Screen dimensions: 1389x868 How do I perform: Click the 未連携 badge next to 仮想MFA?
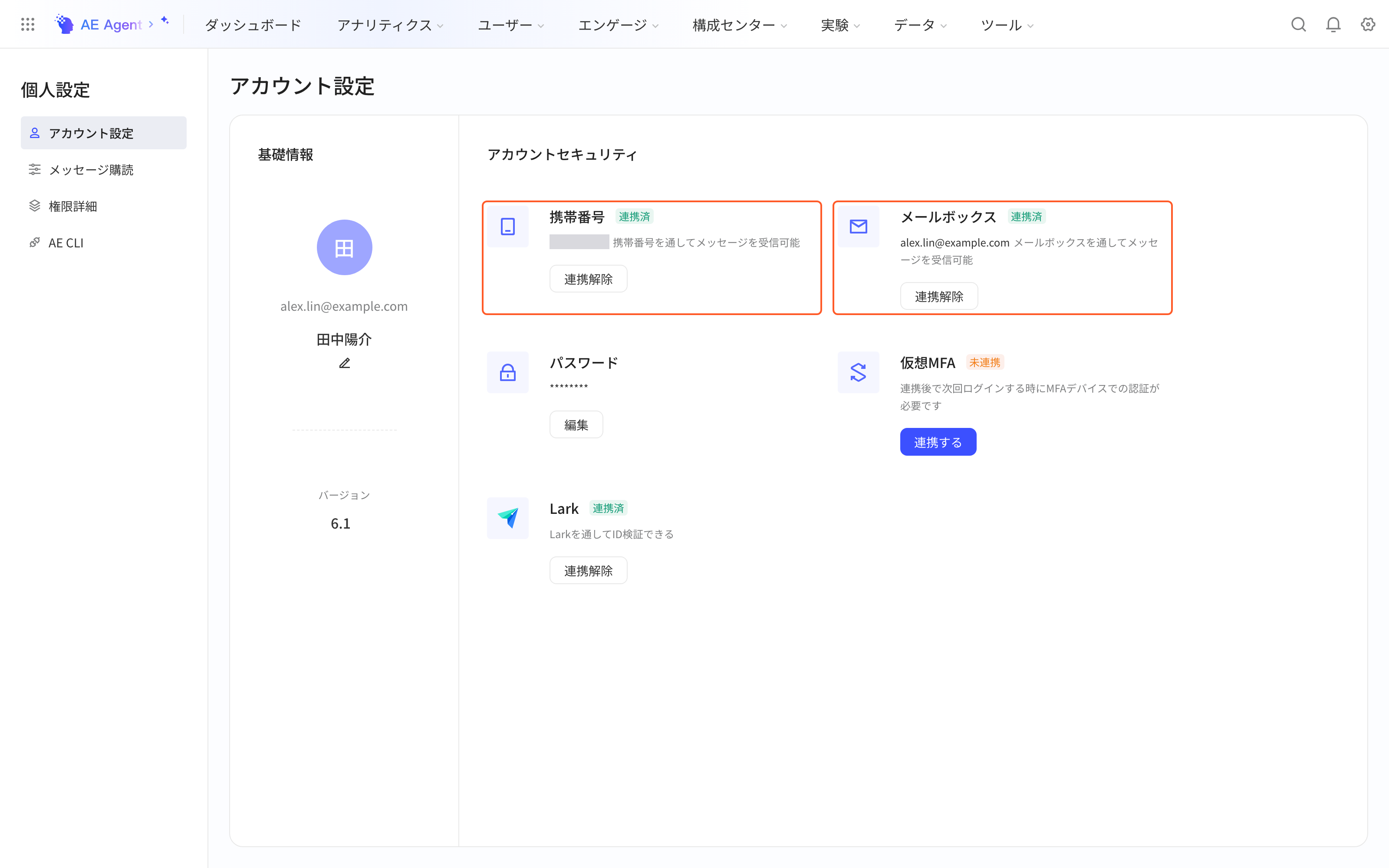[985, 362]
